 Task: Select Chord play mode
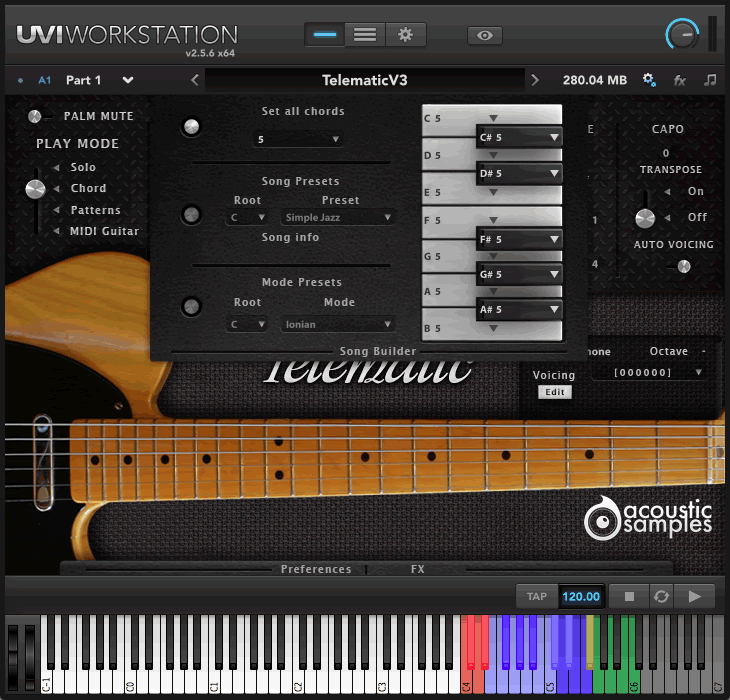click(88, 188)
